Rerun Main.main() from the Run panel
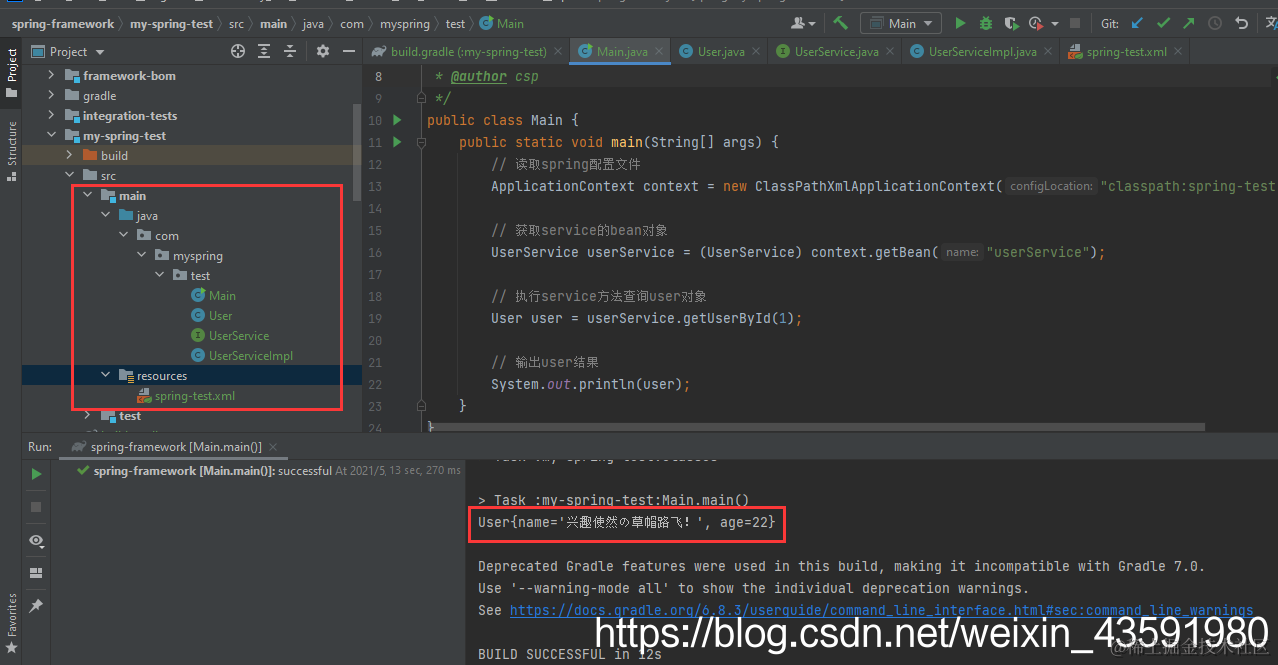 click(x=36, y=474)
